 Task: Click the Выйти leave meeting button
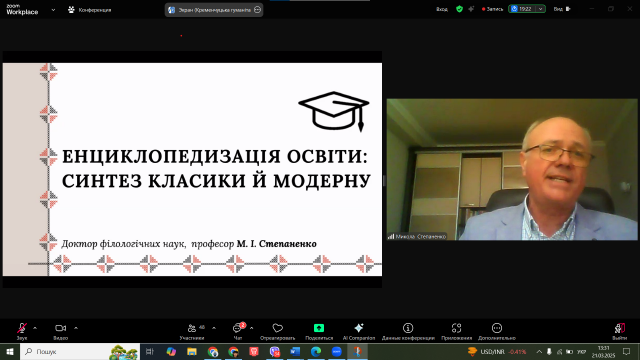tap(620, 331)
